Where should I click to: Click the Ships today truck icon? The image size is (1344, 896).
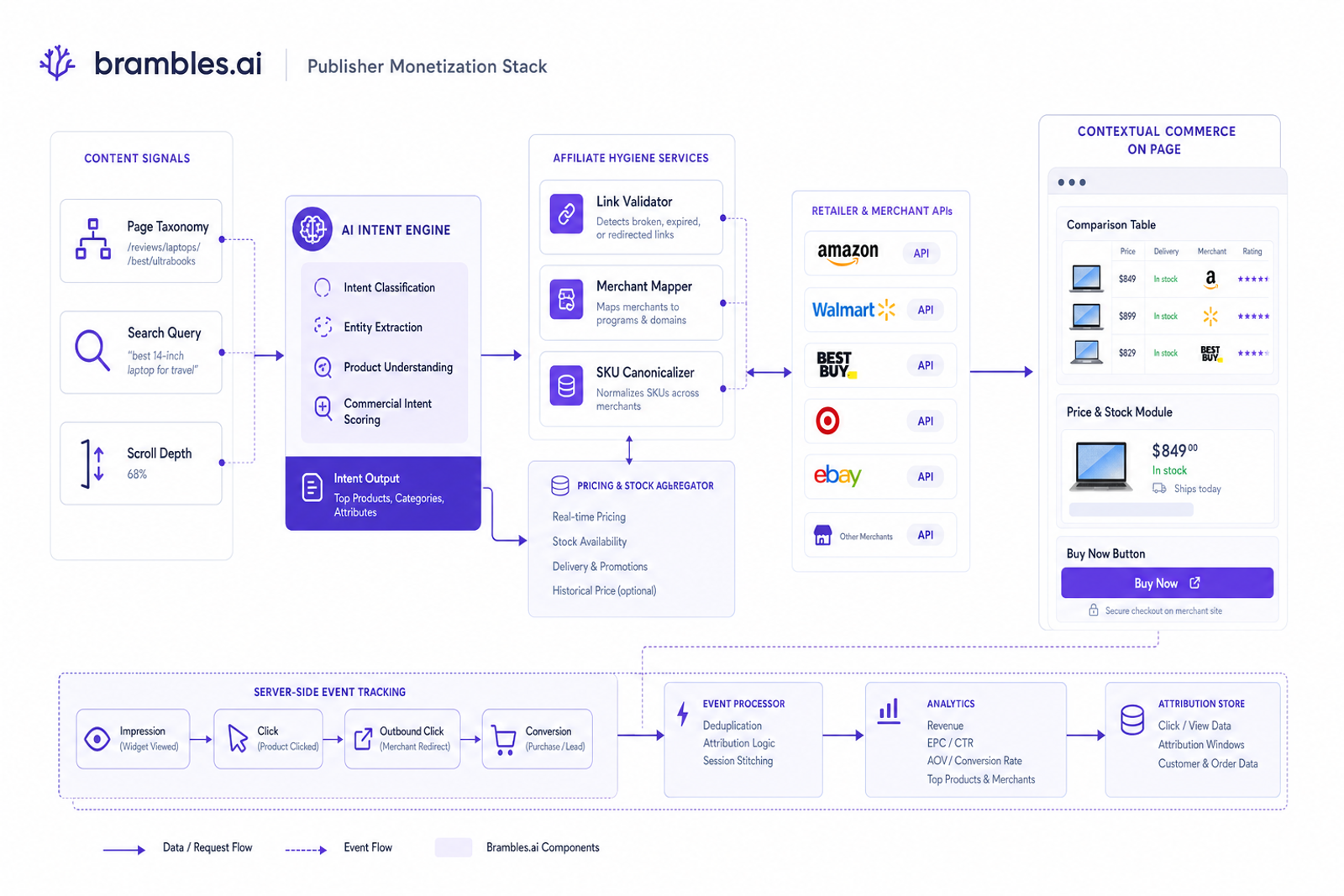click(1159, 488)
